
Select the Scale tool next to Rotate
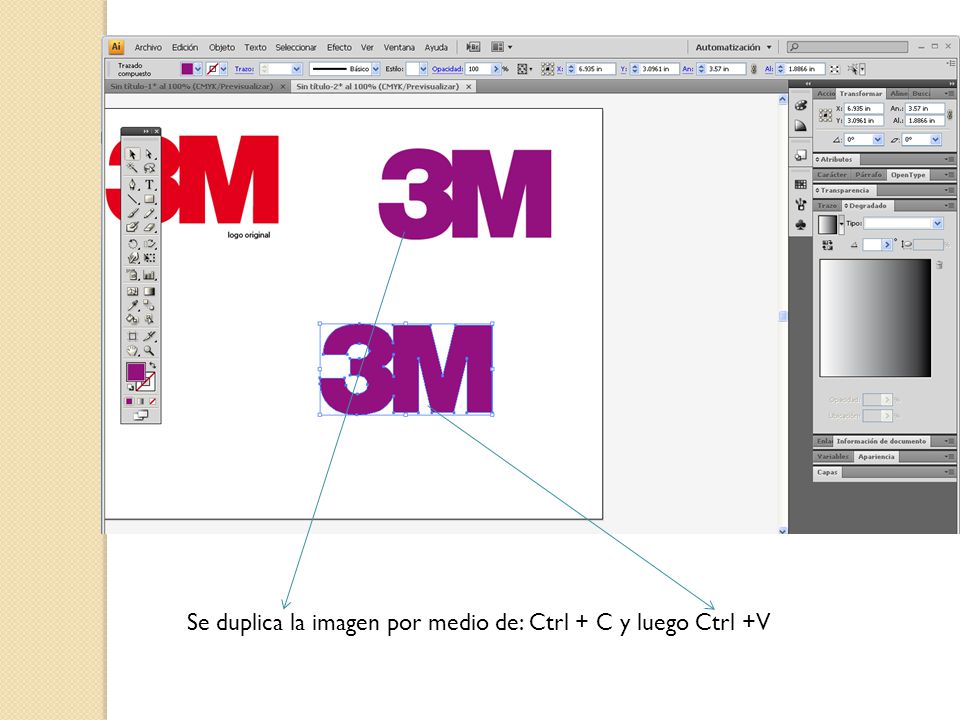149,244
